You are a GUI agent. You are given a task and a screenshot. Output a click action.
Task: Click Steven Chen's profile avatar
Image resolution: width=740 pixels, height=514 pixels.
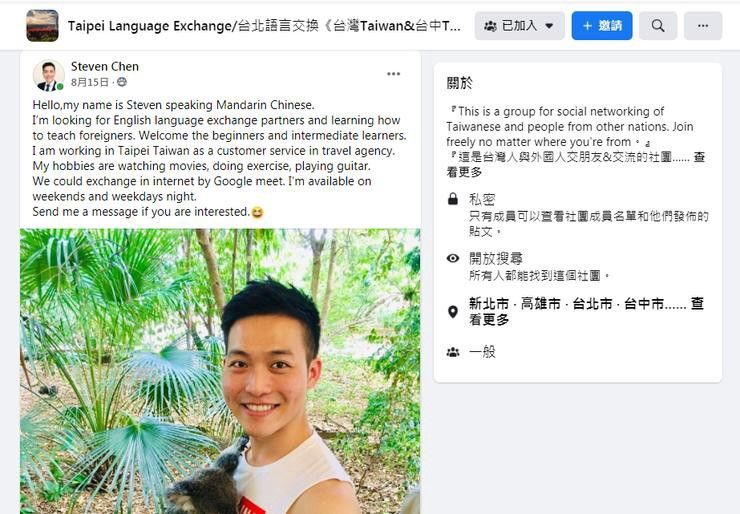49,75
